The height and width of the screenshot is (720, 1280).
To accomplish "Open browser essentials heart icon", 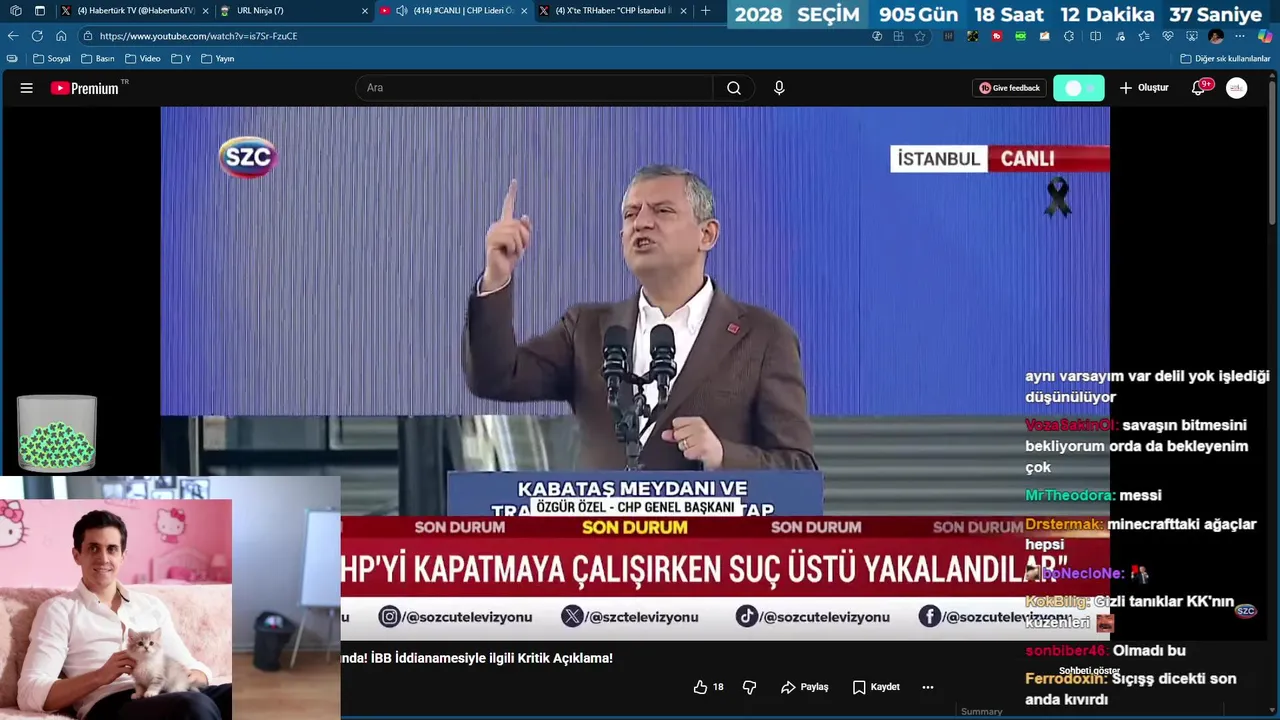I will pos(1168,36).
